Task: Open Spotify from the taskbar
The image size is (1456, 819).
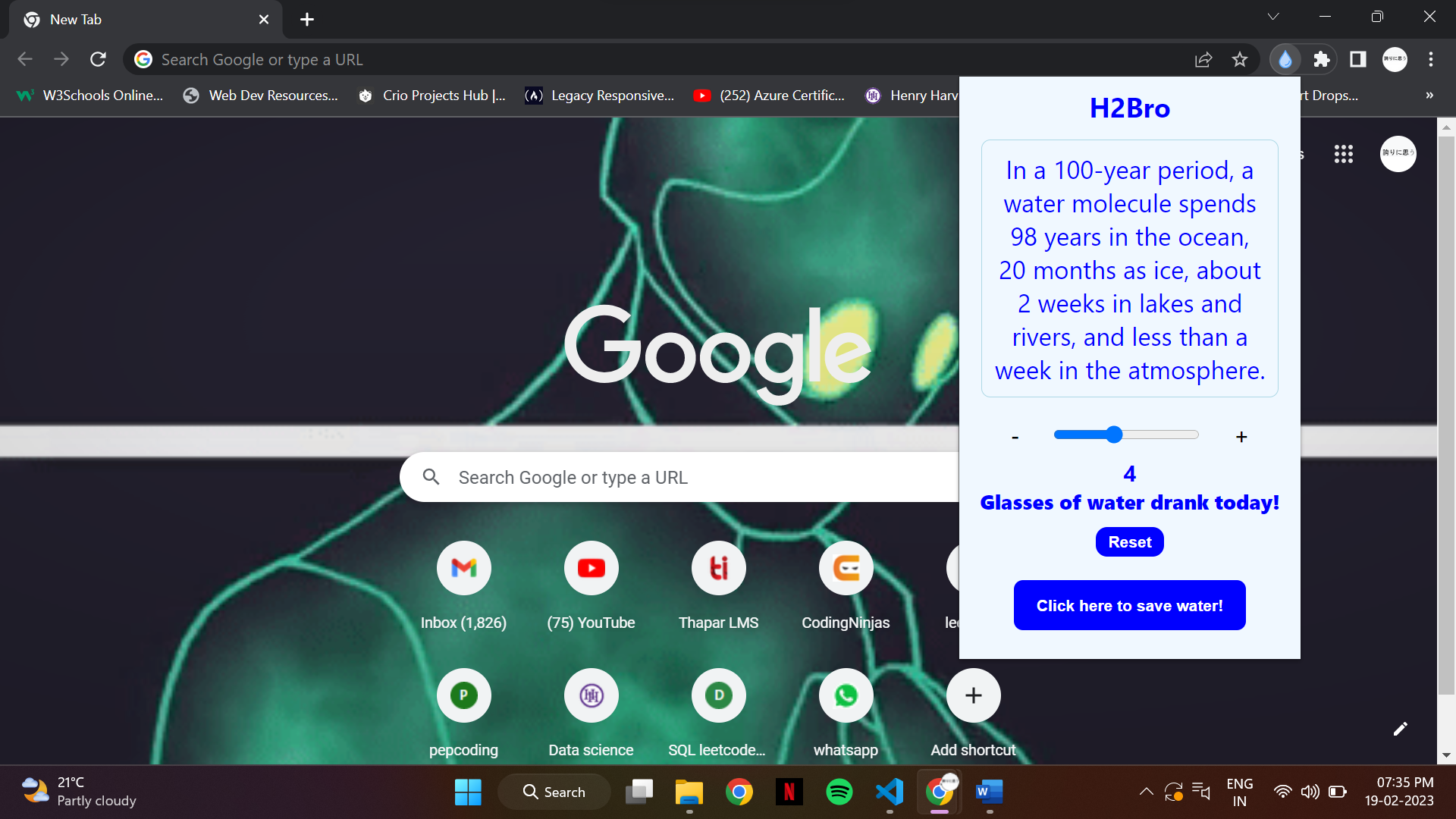Action: [839, 792]
